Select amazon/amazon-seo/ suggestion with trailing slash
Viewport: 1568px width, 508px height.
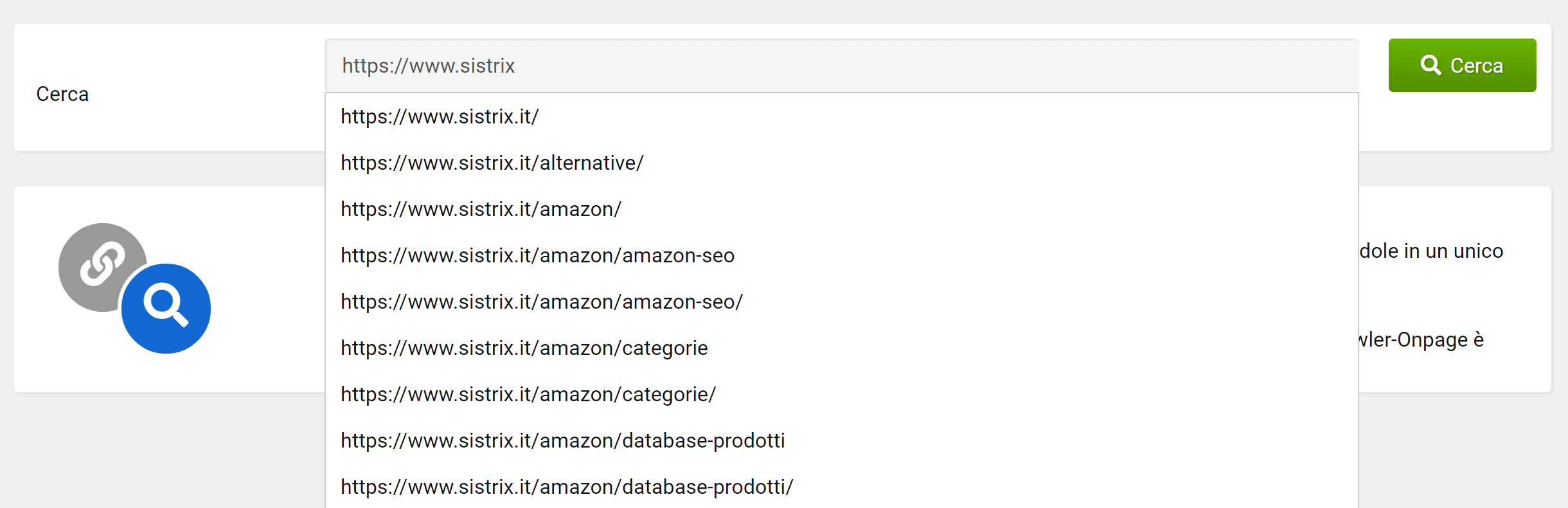coord(542,302)
